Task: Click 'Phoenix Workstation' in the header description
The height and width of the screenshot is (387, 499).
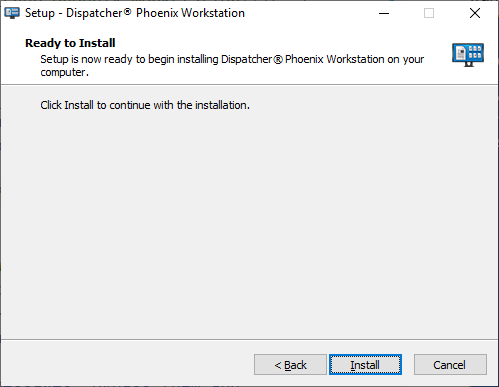Action: [x=335, y=59]
